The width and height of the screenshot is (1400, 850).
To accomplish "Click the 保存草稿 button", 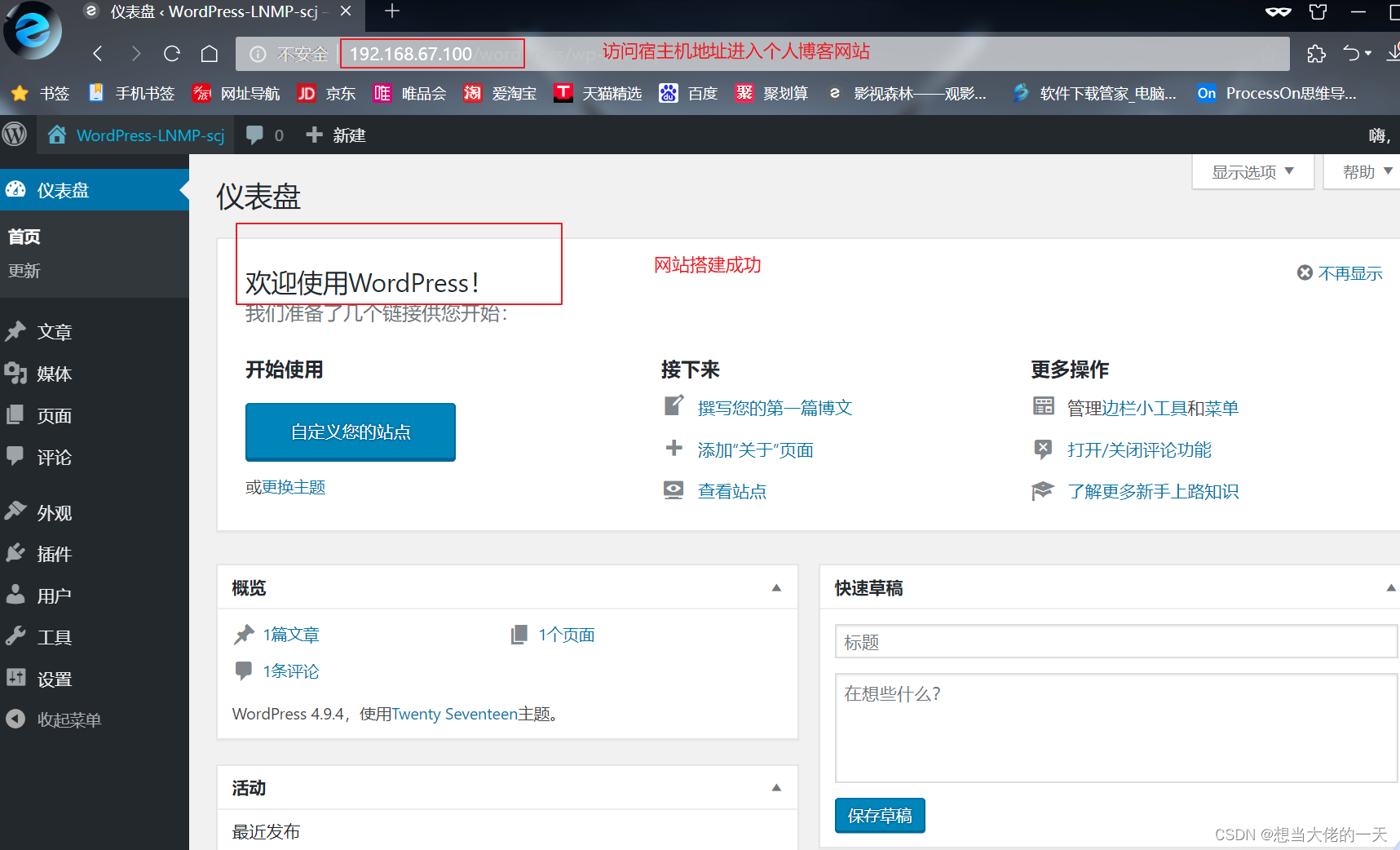I will [880, 816].
